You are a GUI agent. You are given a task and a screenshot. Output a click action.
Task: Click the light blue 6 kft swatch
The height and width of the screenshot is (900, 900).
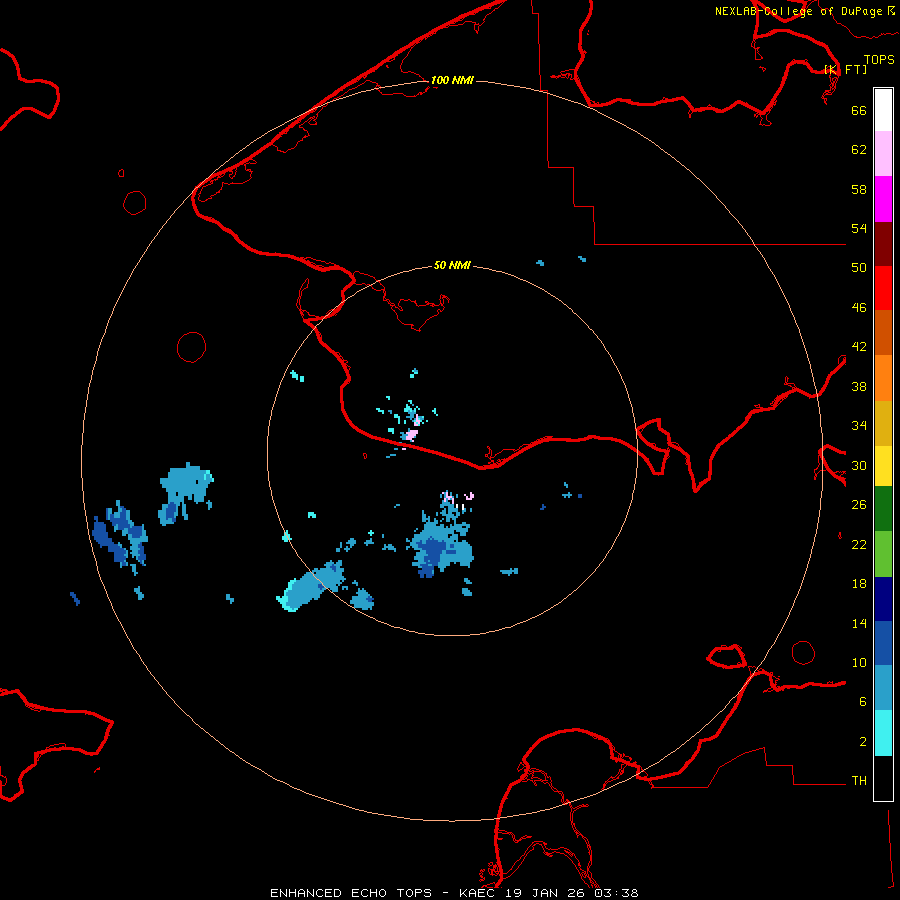pyautogui.click(x=883, y=688)
